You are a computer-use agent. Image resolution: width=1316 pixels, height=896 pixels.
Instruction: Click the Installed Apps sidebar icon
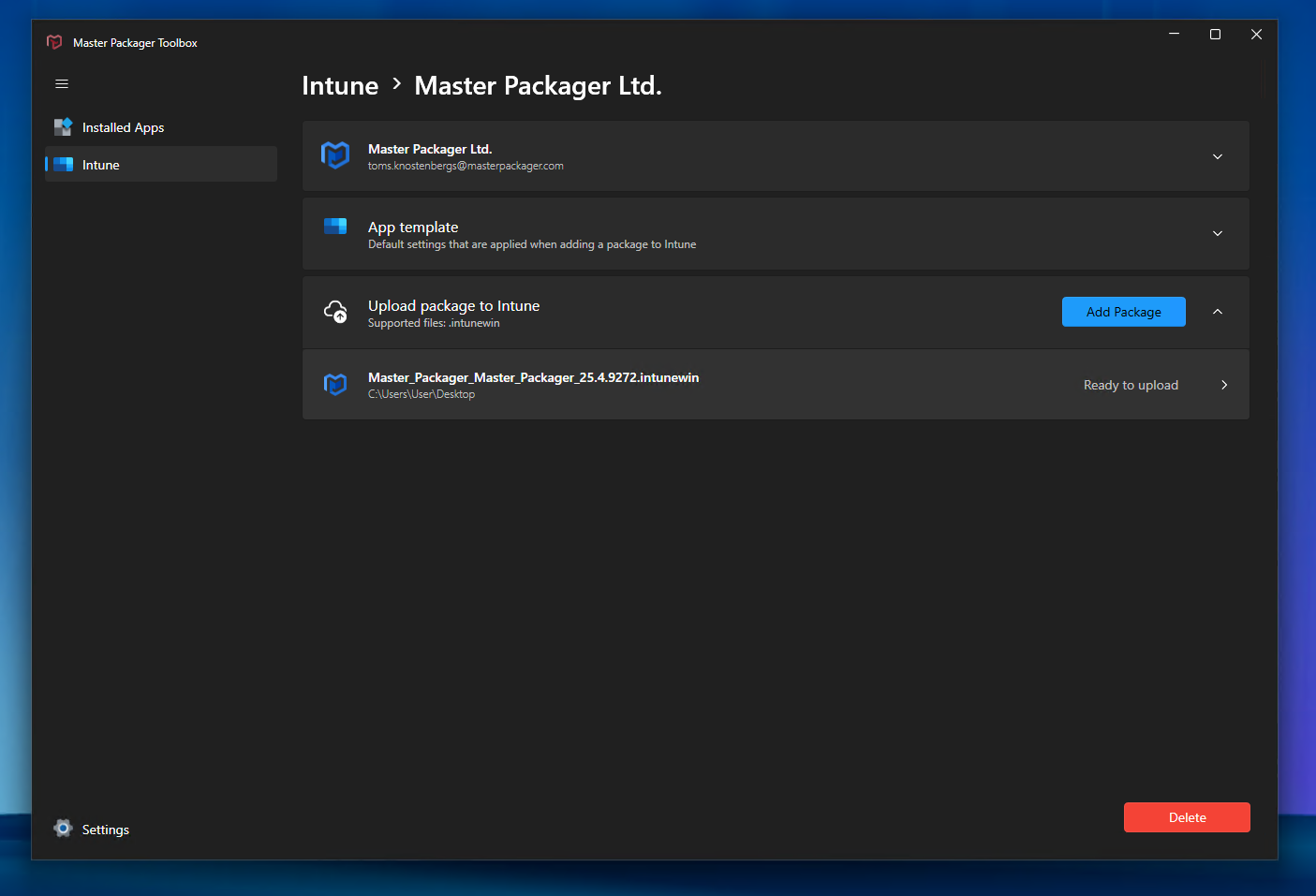(x=63, y=127)
